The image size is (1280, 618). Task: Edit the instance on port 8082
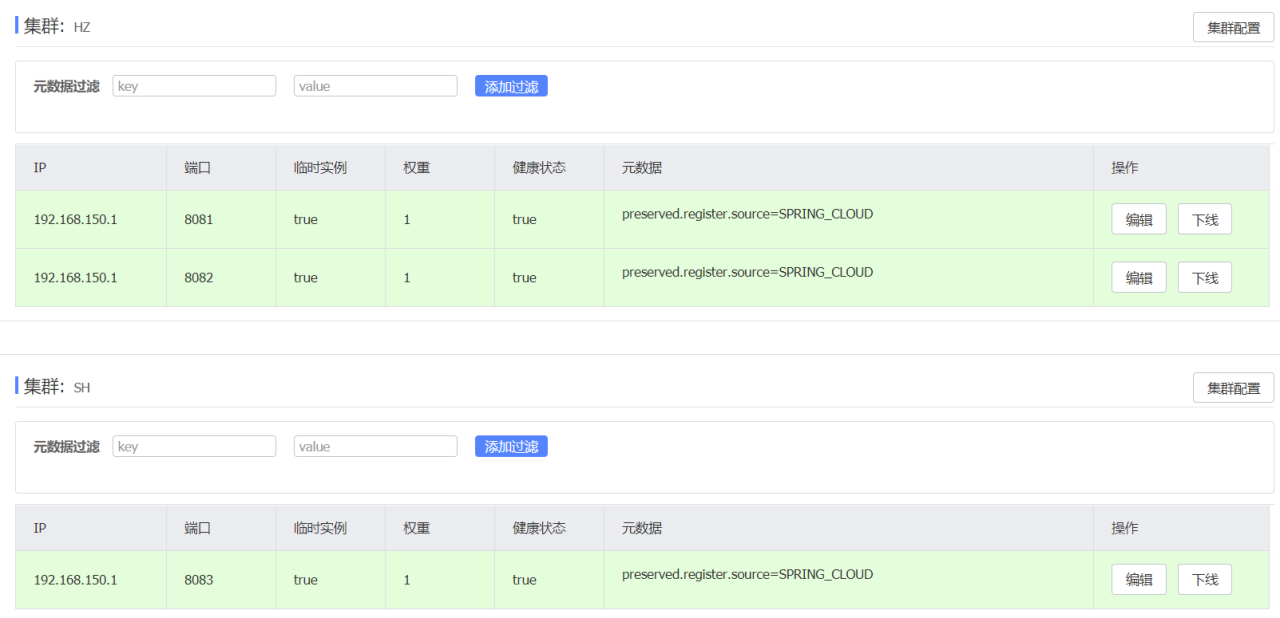click(1139, 278)
